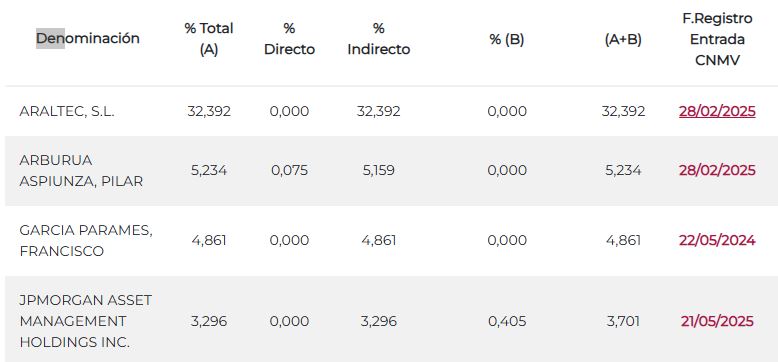Select the Denominación column header
Image resolution: width=778 pixels, height=362 pixels.
point(88,38)
